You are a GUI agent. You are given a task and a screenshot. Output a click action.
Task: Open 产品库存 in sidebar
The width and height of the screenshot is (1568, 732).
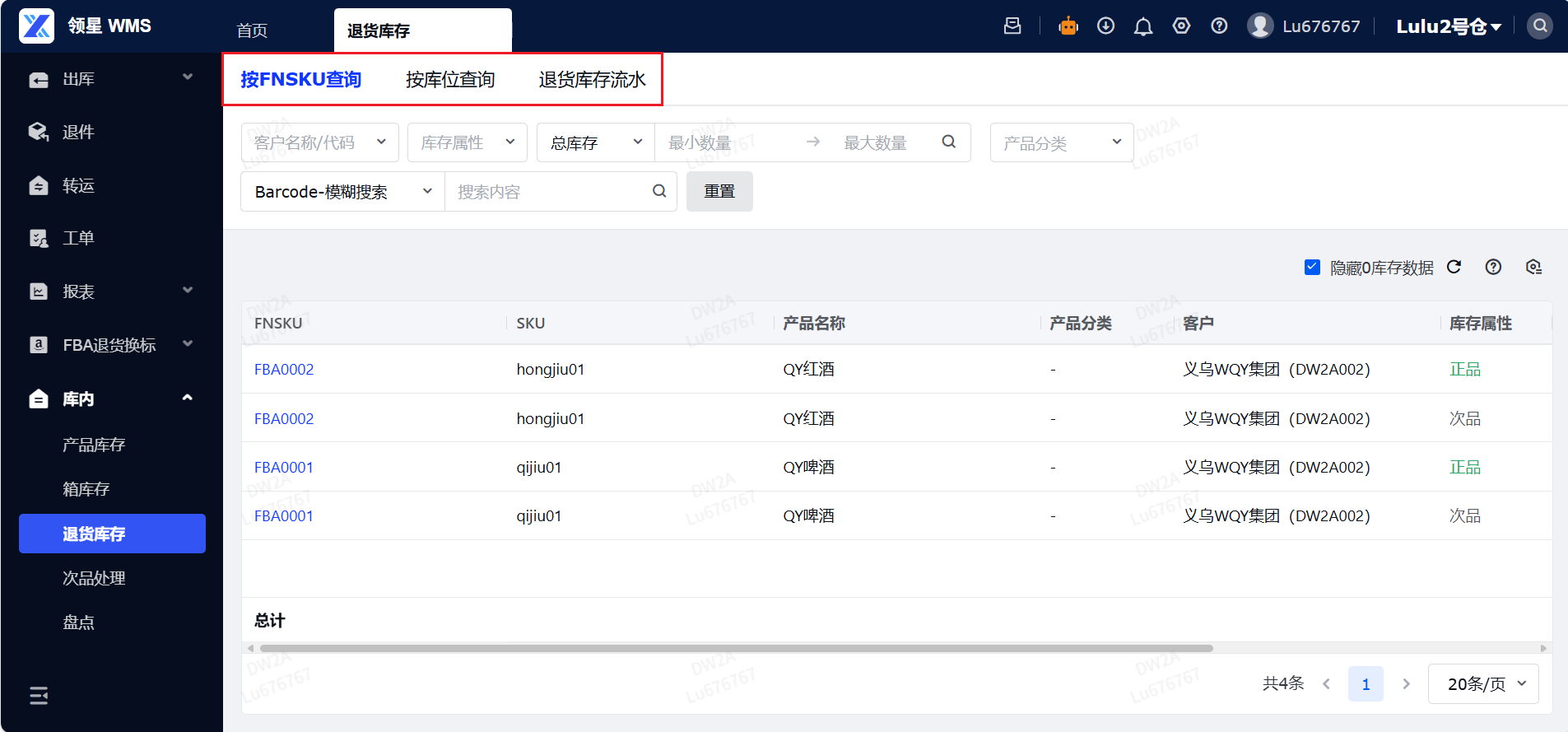click(x=94, y=445)
